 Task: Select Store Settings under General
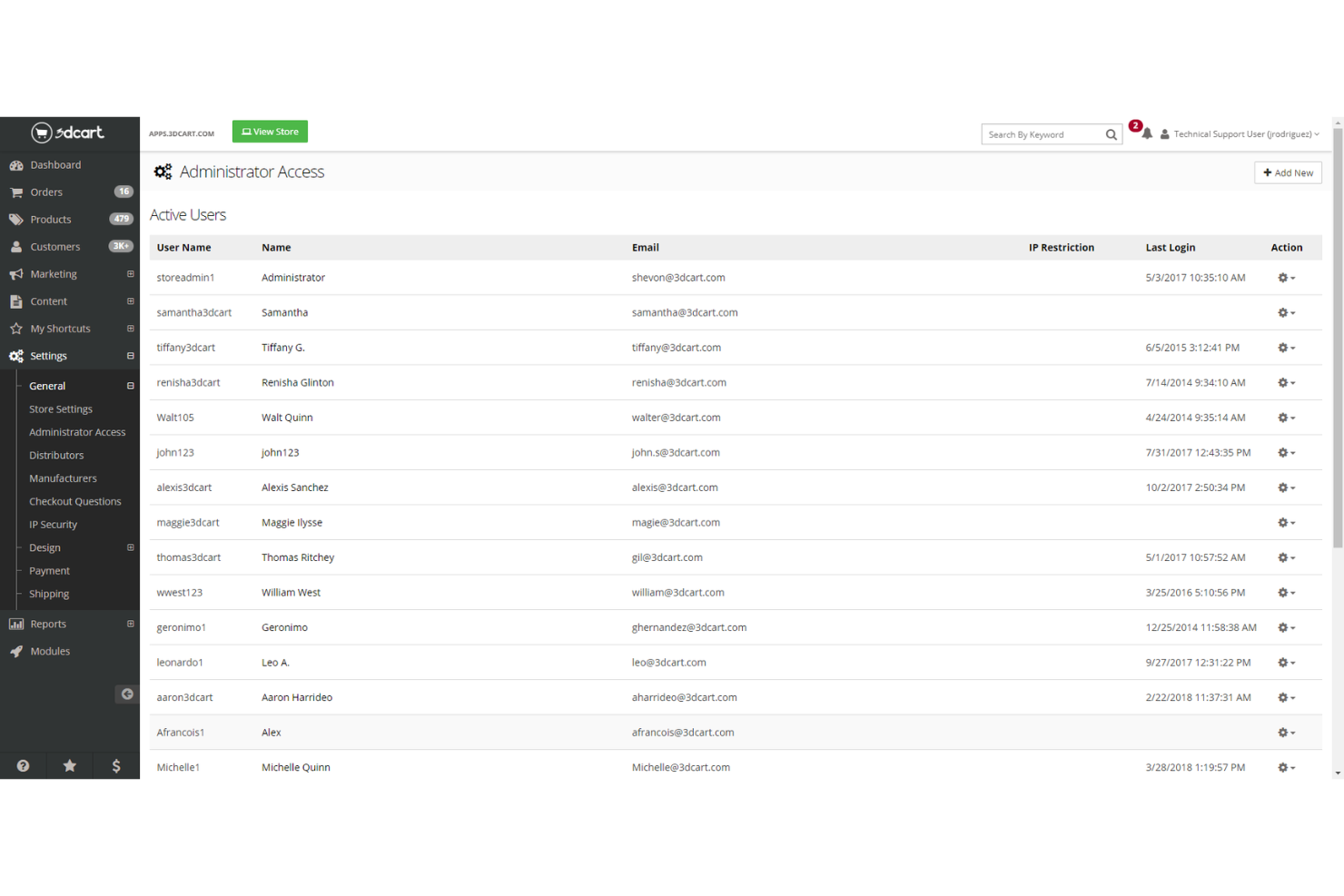coord(60,409)
